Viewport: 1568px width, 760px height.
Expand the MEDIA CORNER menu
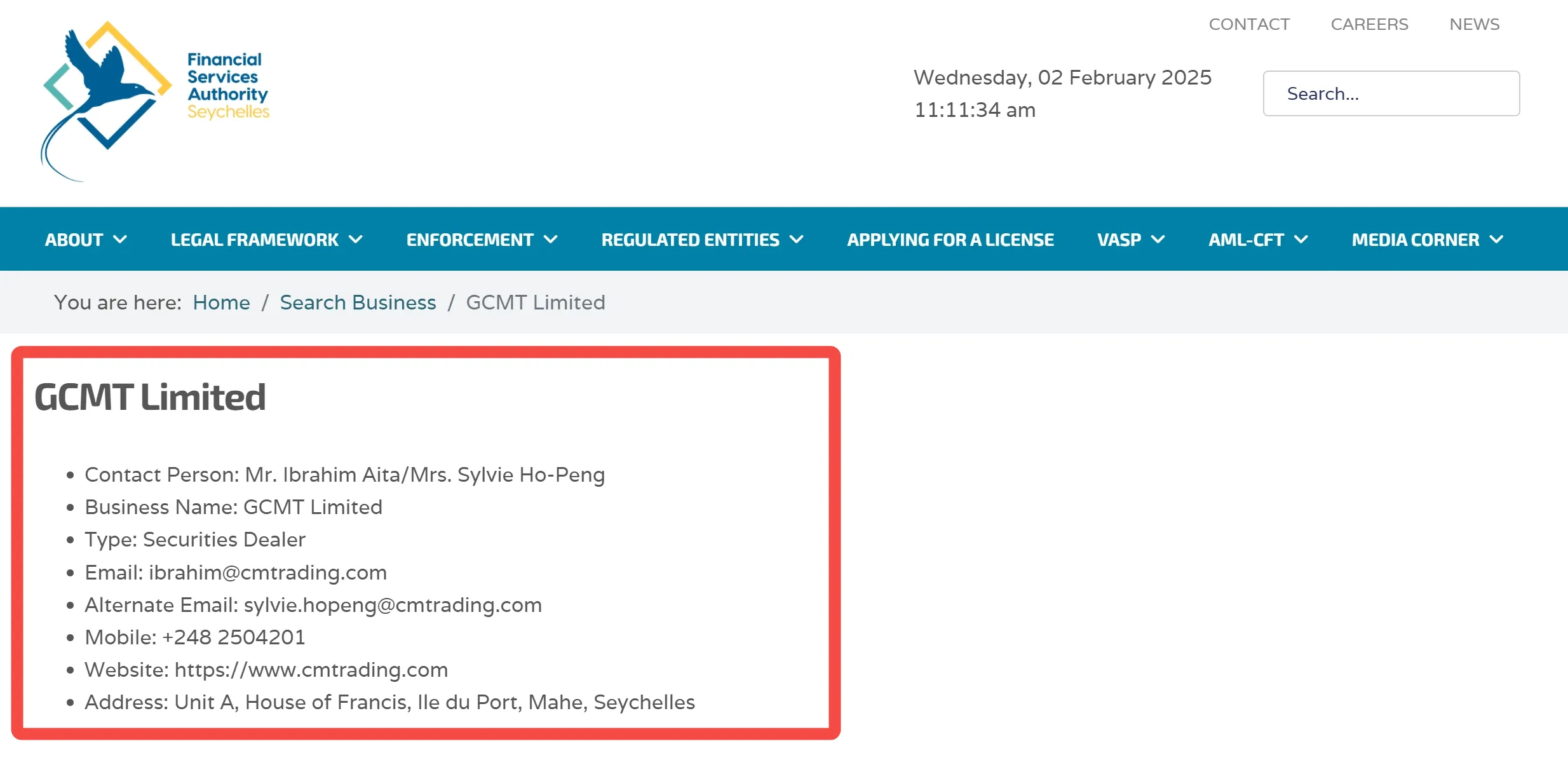coord(1427,240)
